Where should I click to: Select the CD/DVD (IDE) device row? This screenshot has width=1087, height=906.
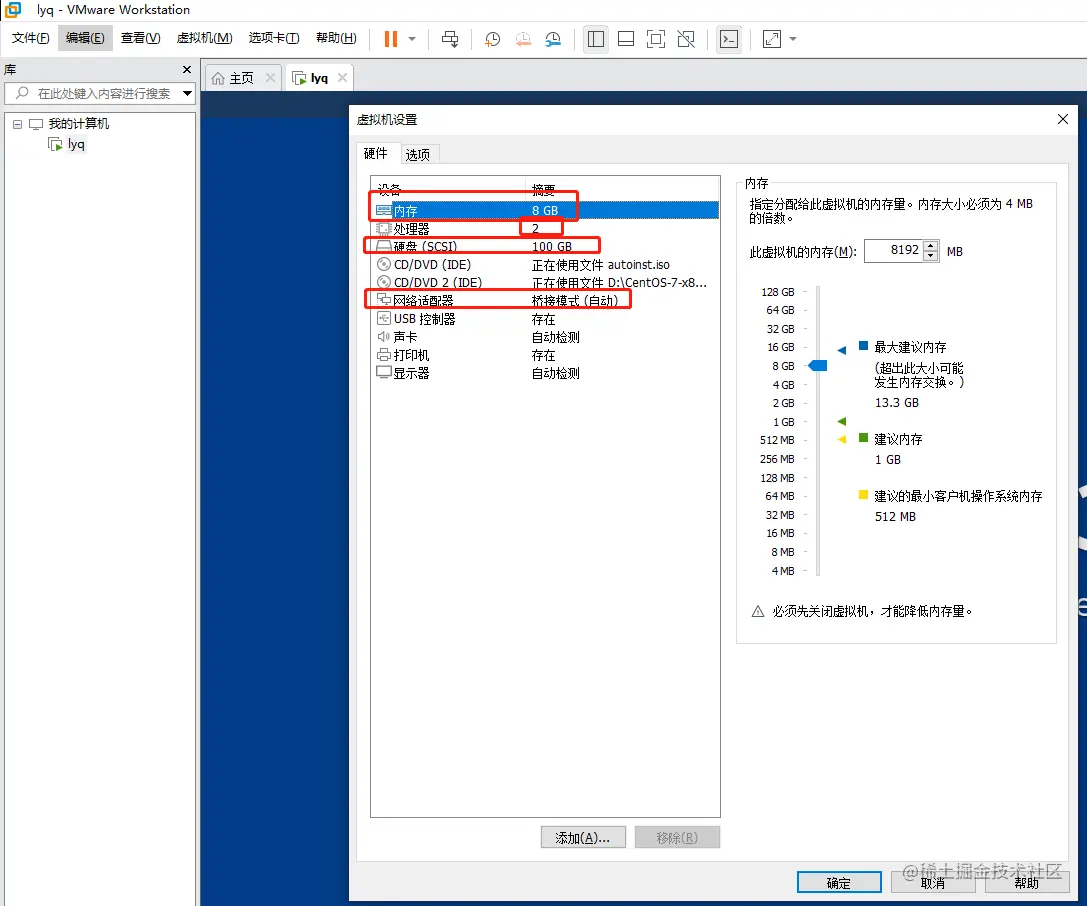point(545,265)
